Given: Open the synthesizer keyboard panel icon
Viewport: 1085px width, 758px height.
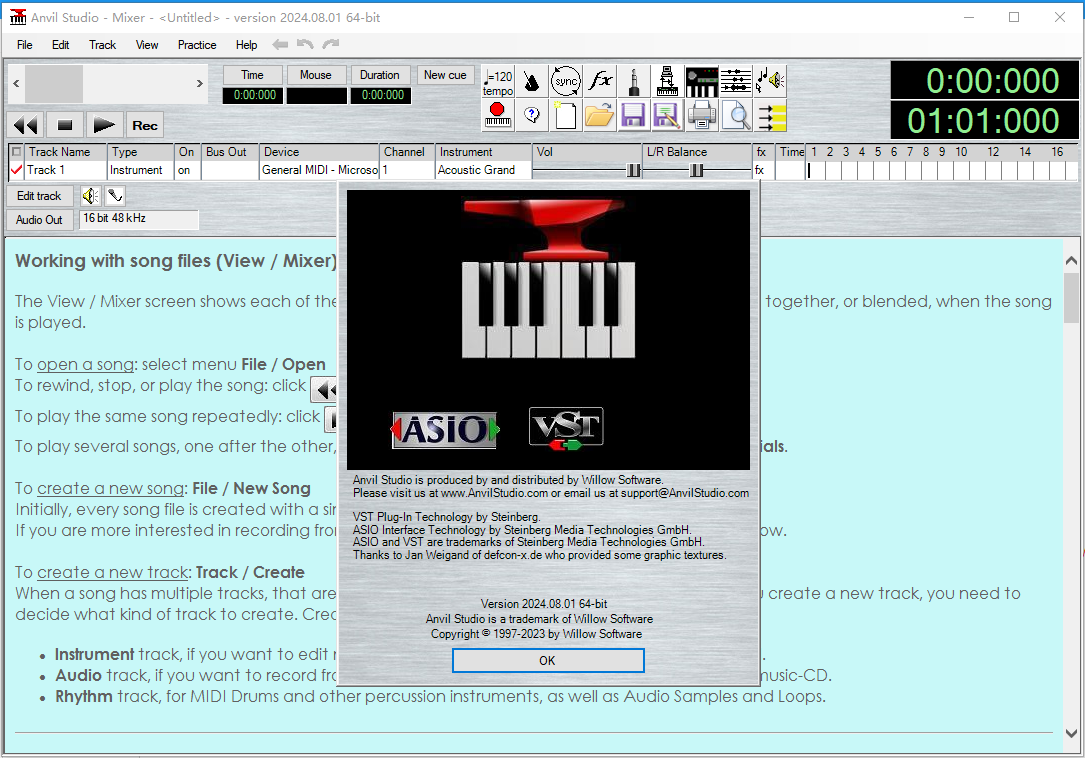Looking at the screenshot, I should point(701,82).
